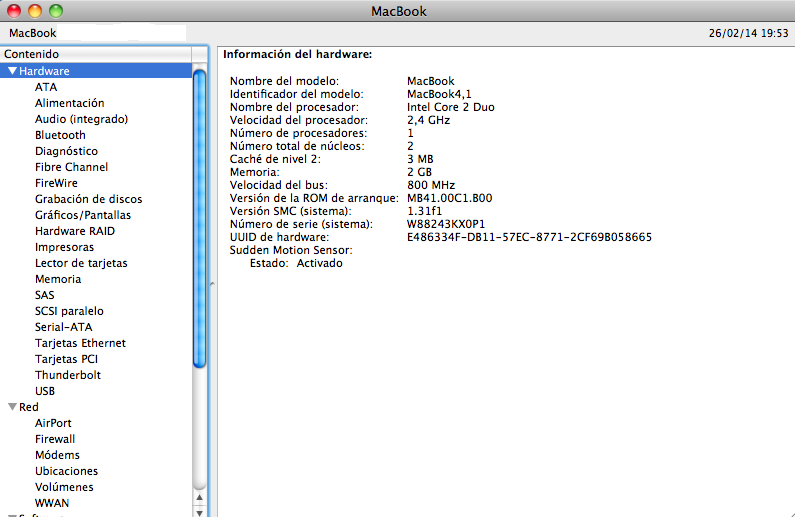Click the hardware UUID value
Screen dimensions: 795x517
(x=529, y=237)
